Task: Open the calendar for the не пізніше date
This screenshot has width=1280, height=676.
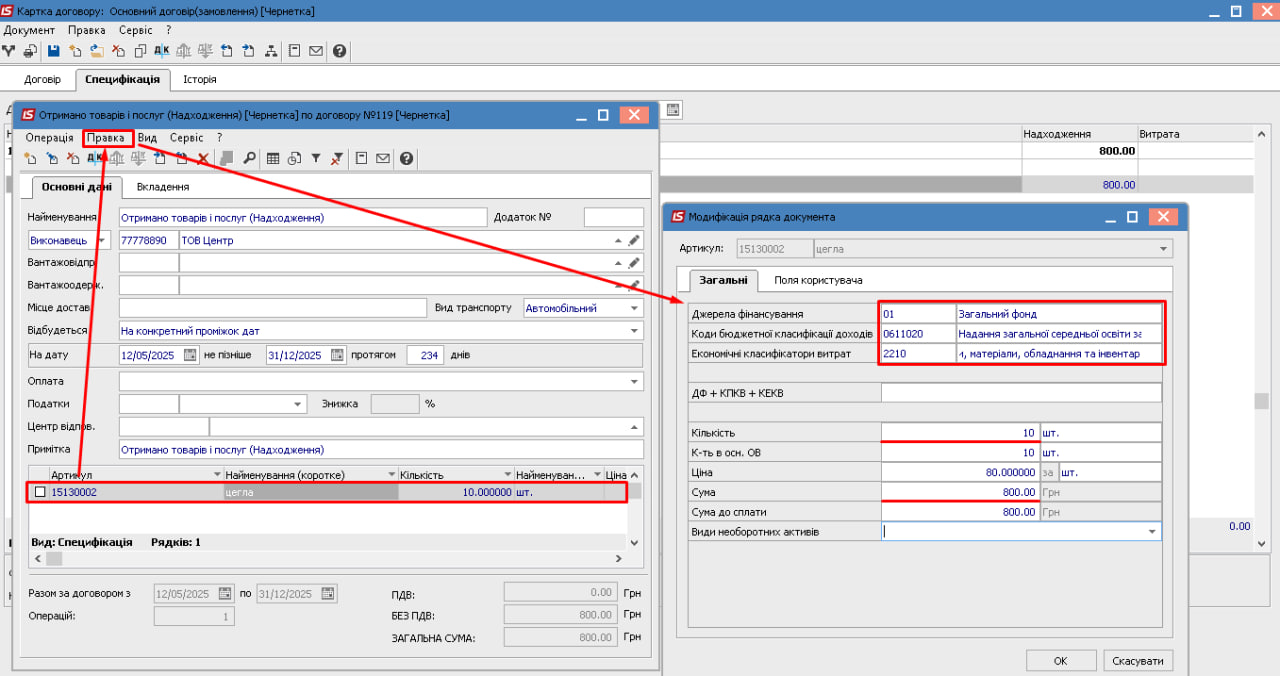Action: pyautogui.click(x=338, y=355)
